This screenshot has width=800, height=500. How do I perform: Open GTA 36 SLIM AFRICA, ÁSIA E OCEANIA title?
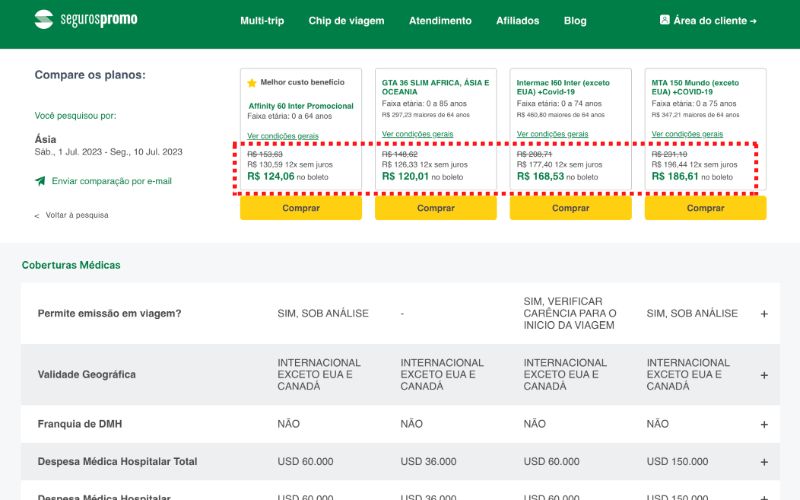435,87
